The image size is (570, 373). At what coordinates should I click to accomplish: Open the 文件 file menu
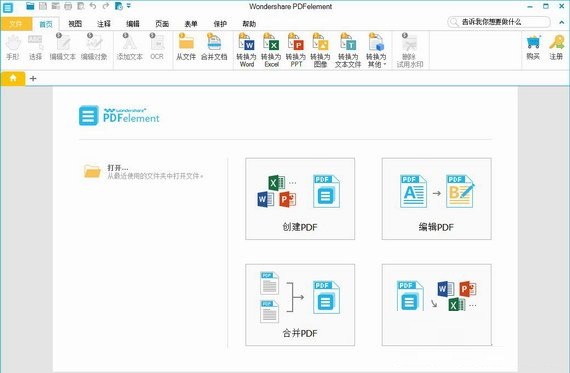tap(16, 24)
